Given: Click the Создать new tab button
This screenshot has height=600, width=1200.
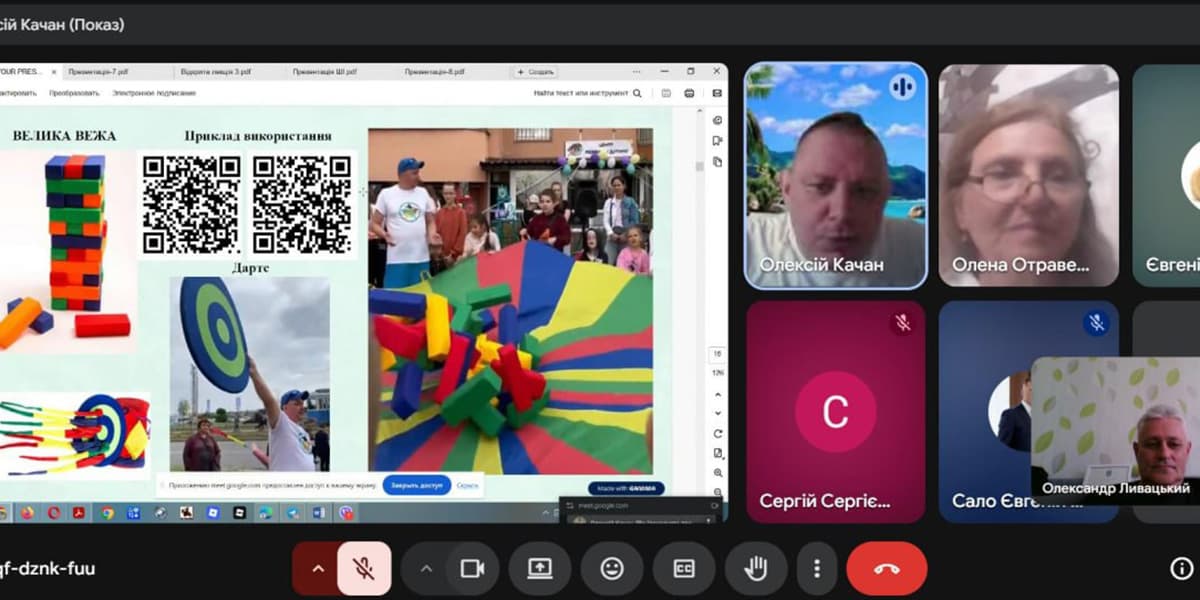Looking at the screenshot, I should [535, 72].
